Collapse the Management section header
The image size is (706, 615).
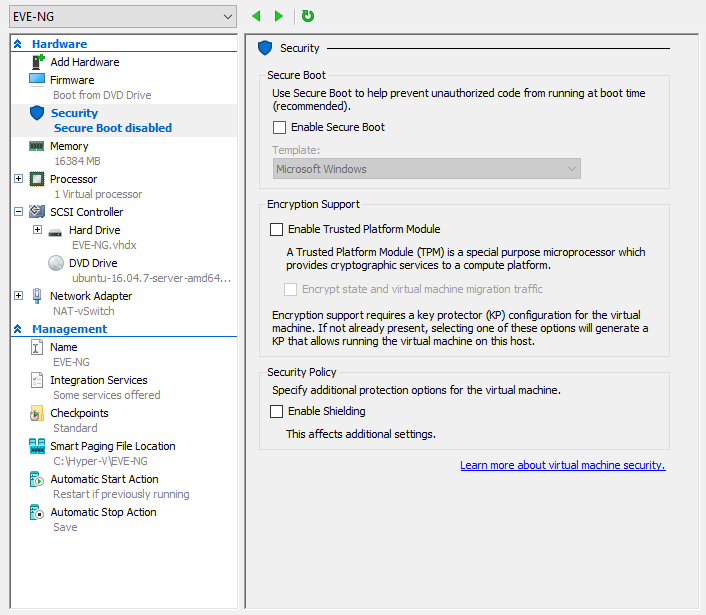[x=18, y=329]
